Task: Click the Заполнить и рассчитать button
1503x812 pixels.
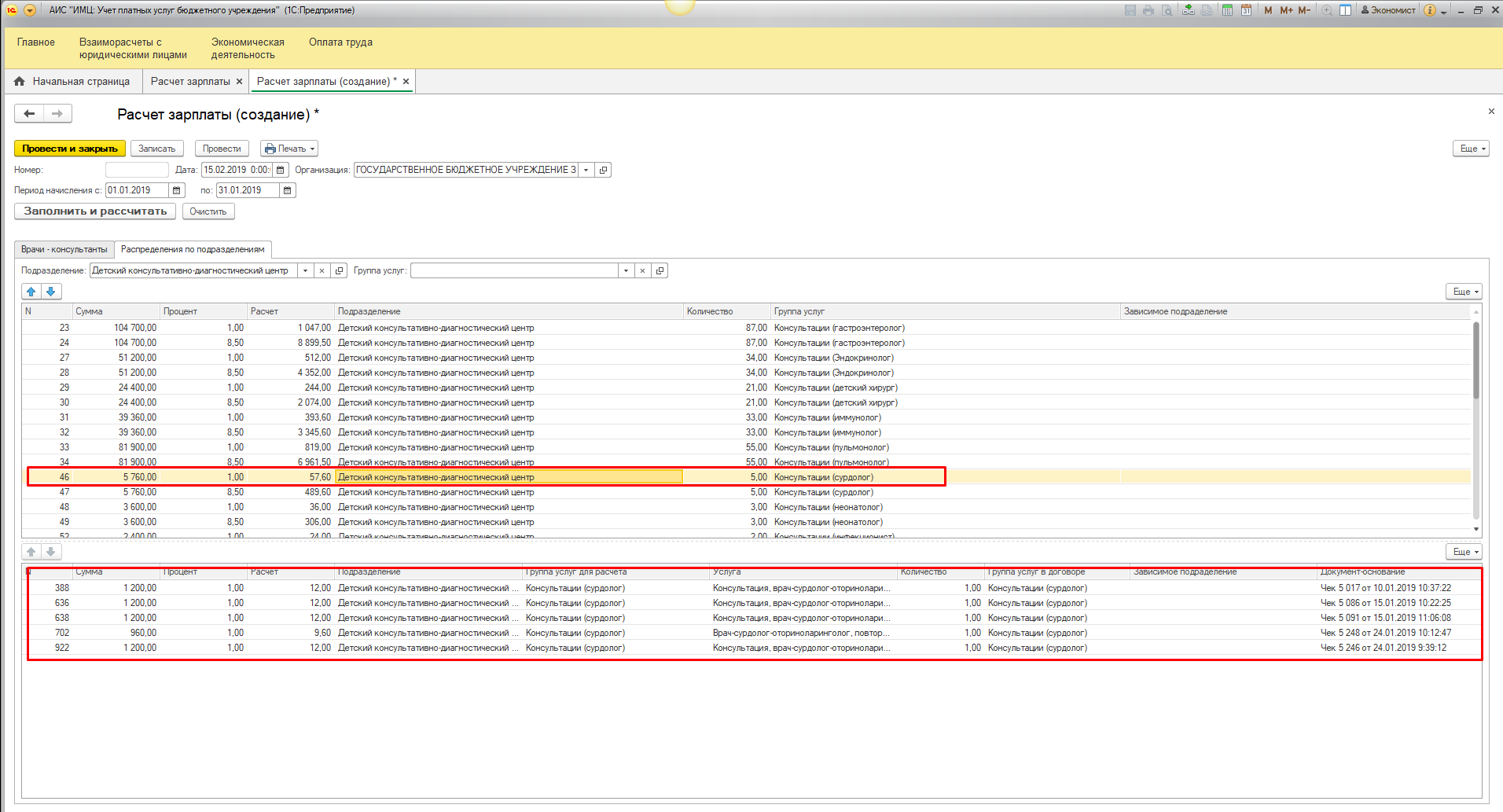Action: tap(95, 211)
